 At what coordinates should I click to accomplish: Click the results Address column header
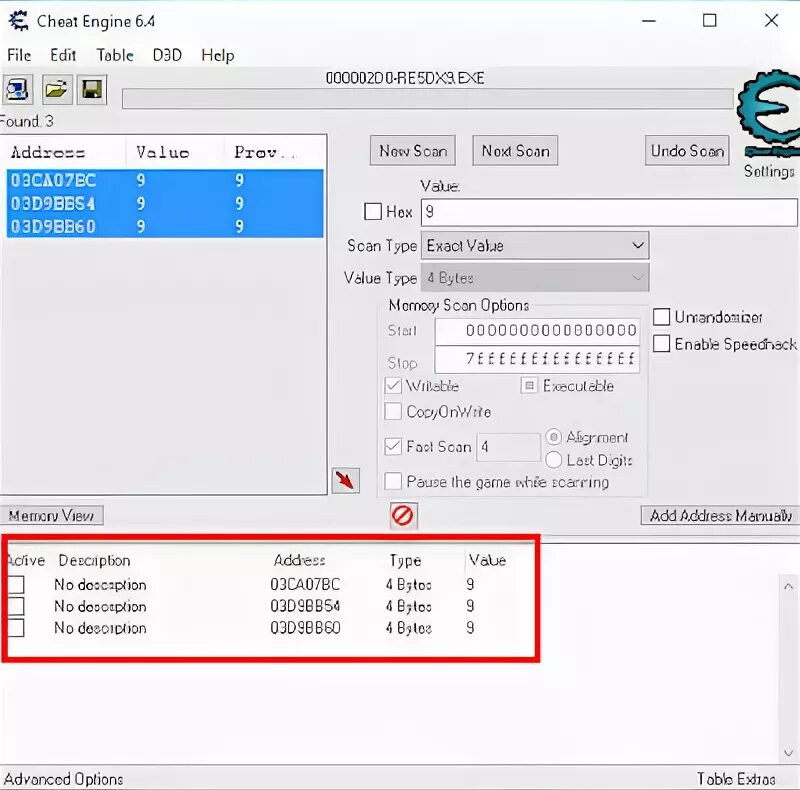[64, 152]
